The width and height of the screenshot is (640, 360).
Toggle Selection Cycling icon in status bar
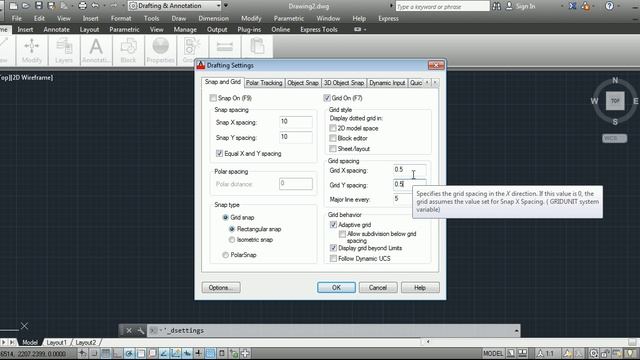point(233,353)
